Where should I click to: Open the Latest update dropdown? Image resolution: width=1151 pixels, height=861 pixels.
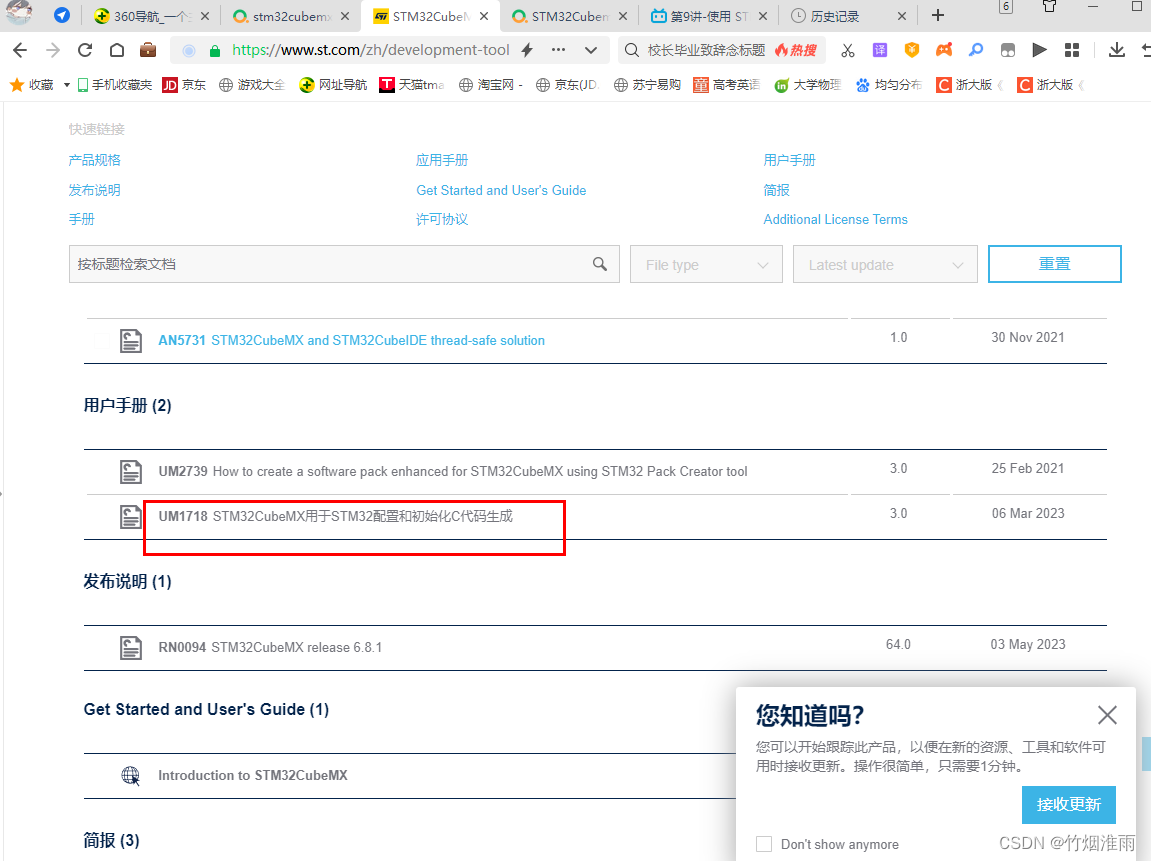pos(885,264)
